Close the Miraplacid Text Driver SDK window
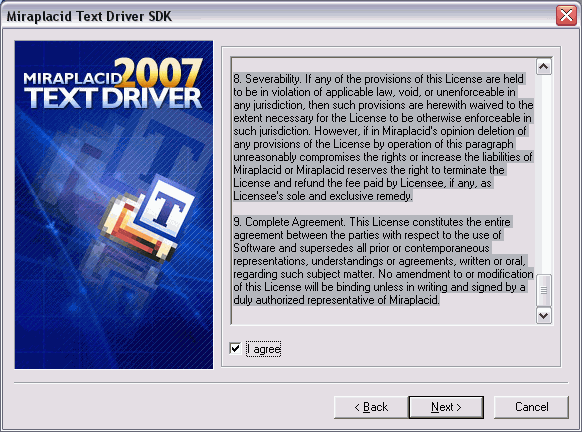The height and width of the screenshot is (432, 582). [x=566, y=16]
